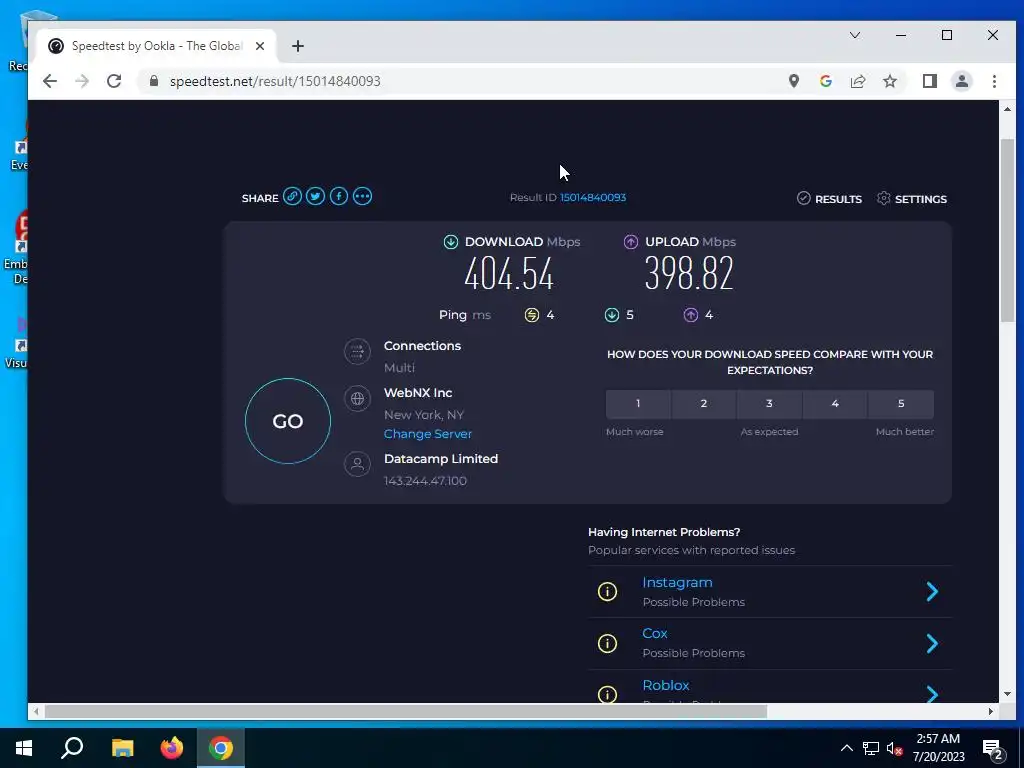
Task: Click the Instagram warning info icon
Action: [607, 592]
